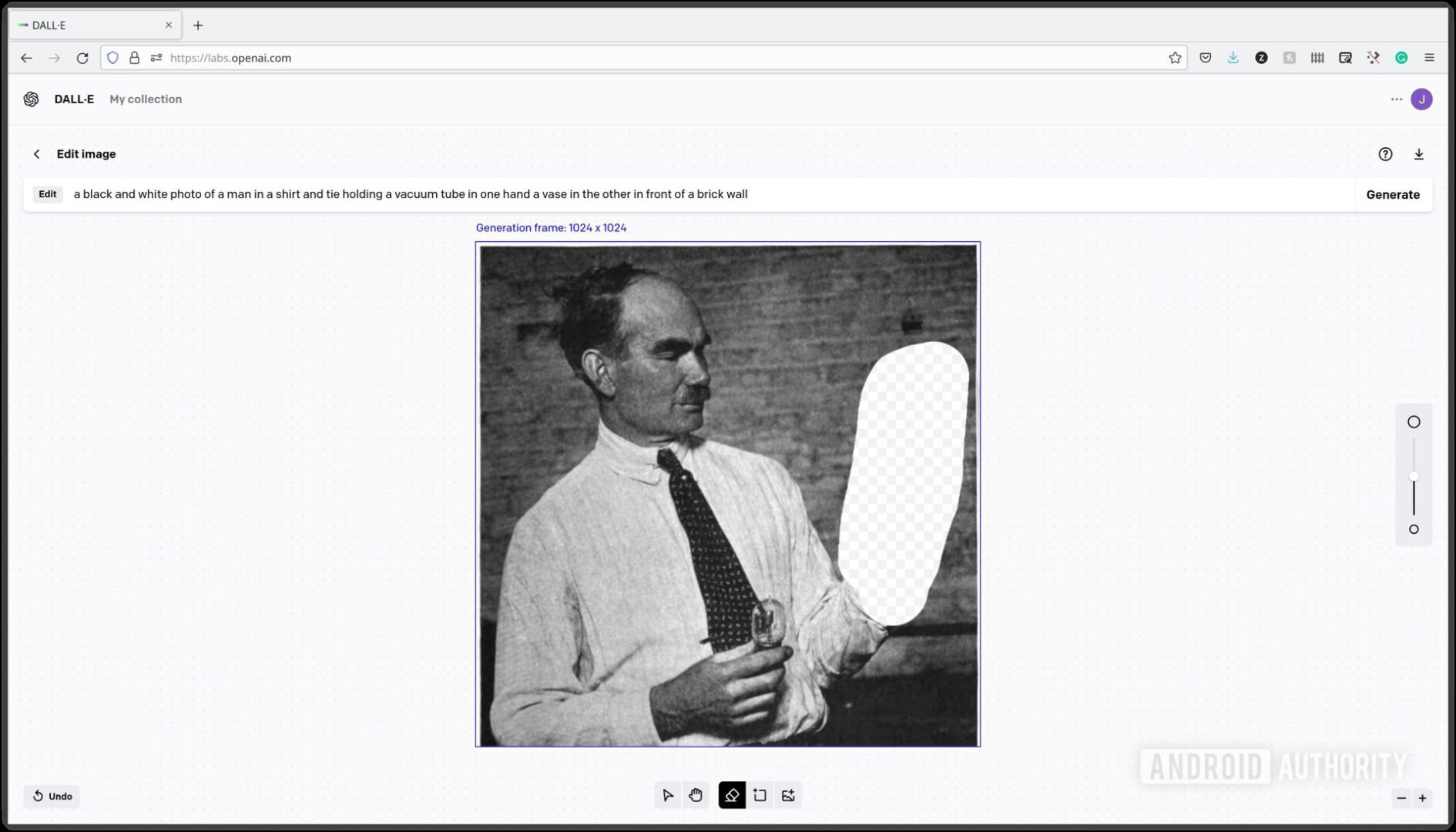Open the help icon next to download

pyautogui.click(x=1385, y=154)
